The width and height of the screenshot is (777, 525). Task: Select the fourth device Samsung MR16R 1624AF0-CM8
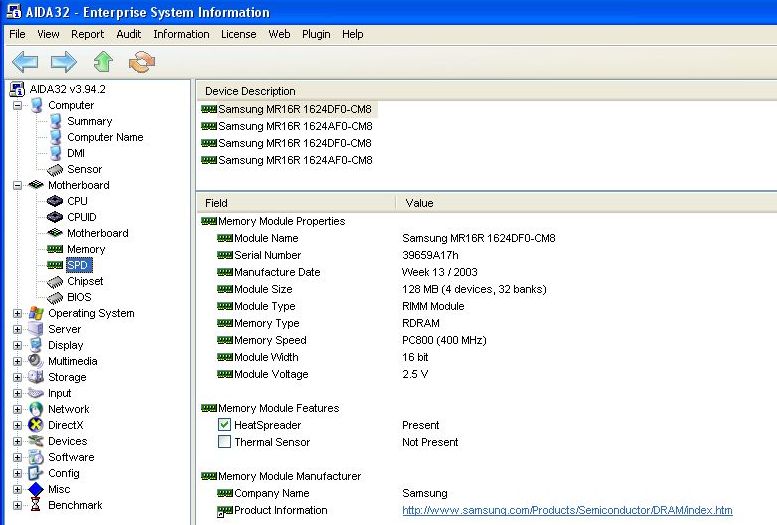click(x=295, y=160)
